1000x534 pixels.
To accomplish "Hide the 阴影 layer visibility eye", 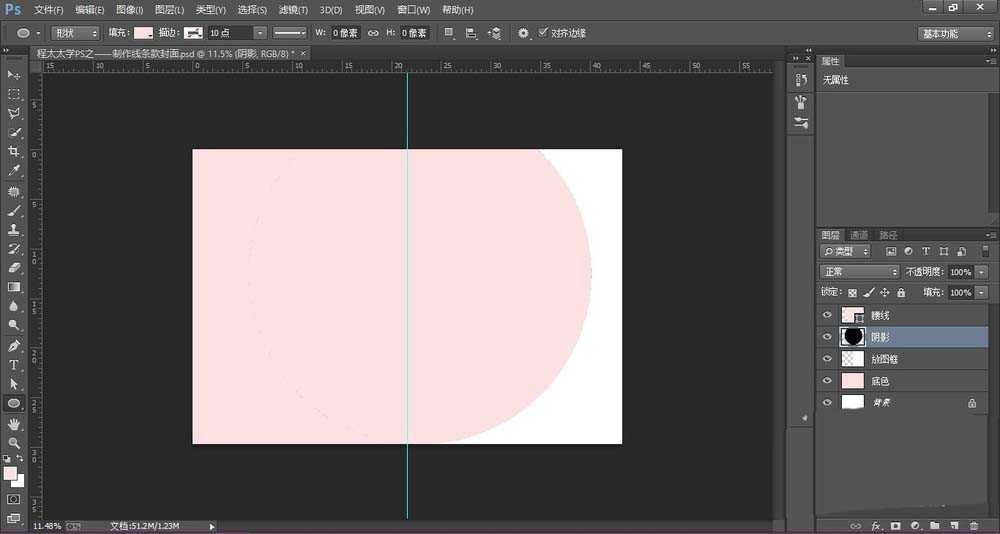I will coord(827,337).
